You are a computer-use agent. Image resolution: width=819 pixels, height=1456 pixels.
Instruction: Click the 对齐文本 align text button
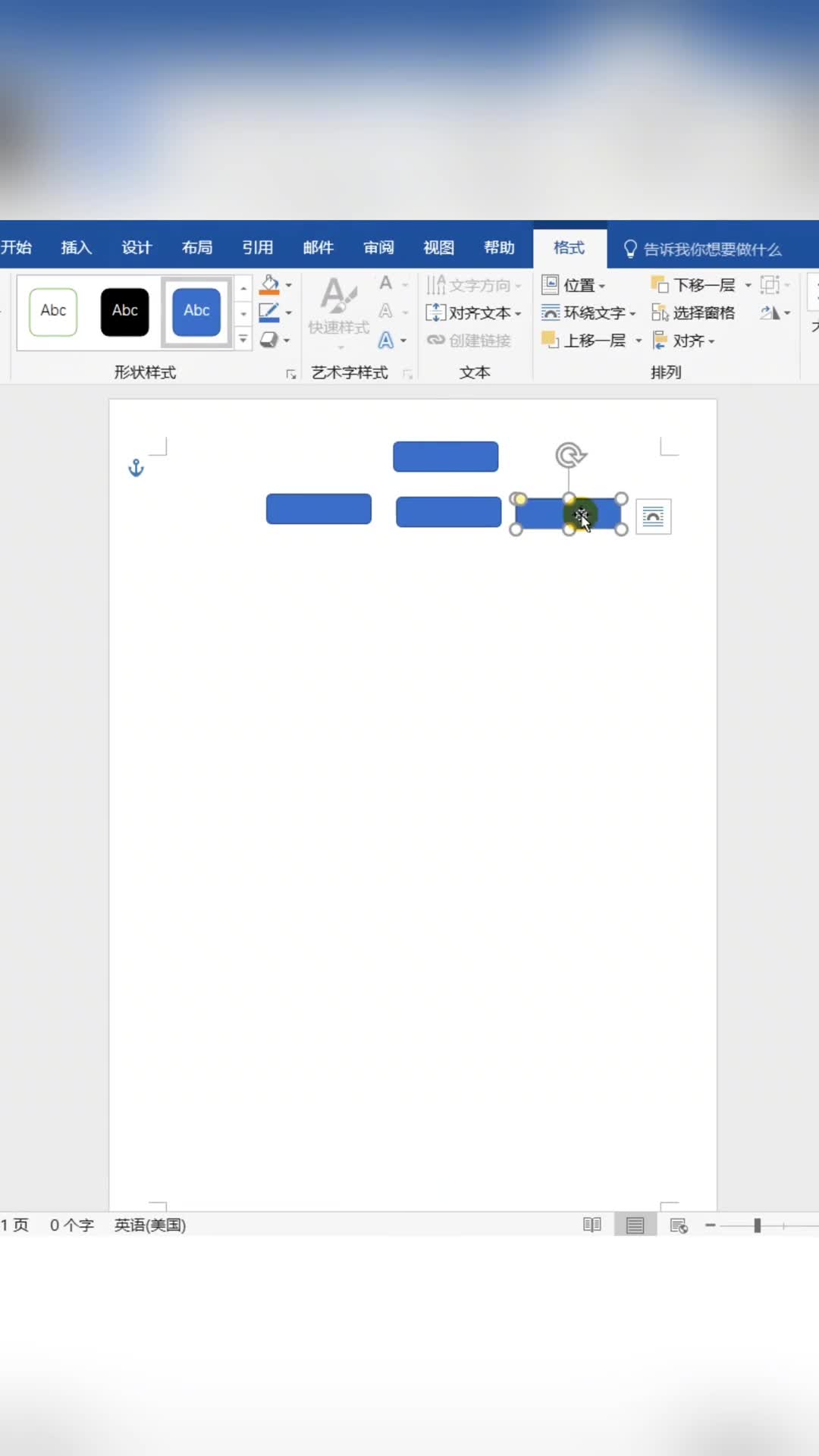tap(473, 313)
